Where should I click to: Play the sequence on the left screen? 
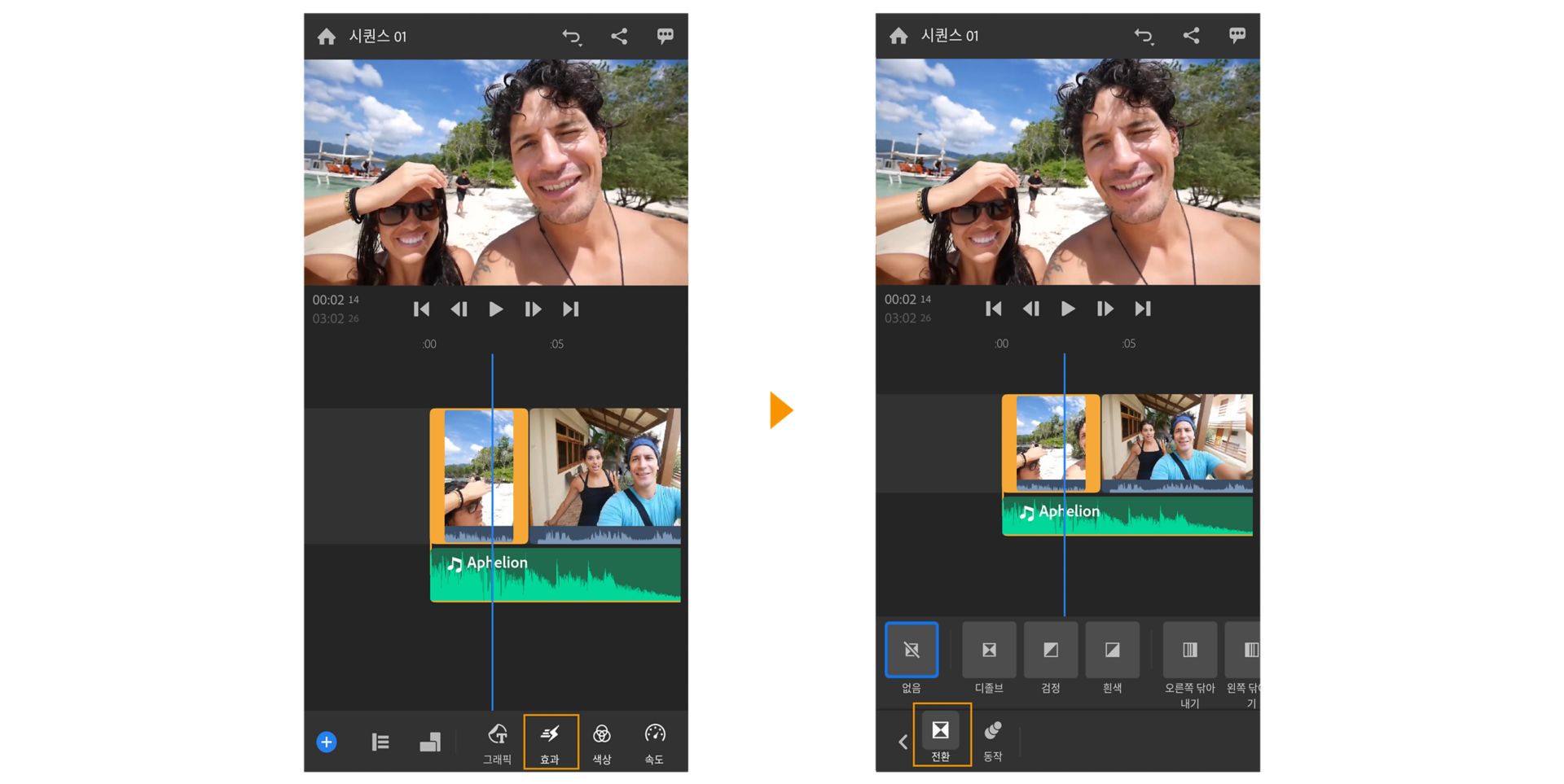coord(495,309)
